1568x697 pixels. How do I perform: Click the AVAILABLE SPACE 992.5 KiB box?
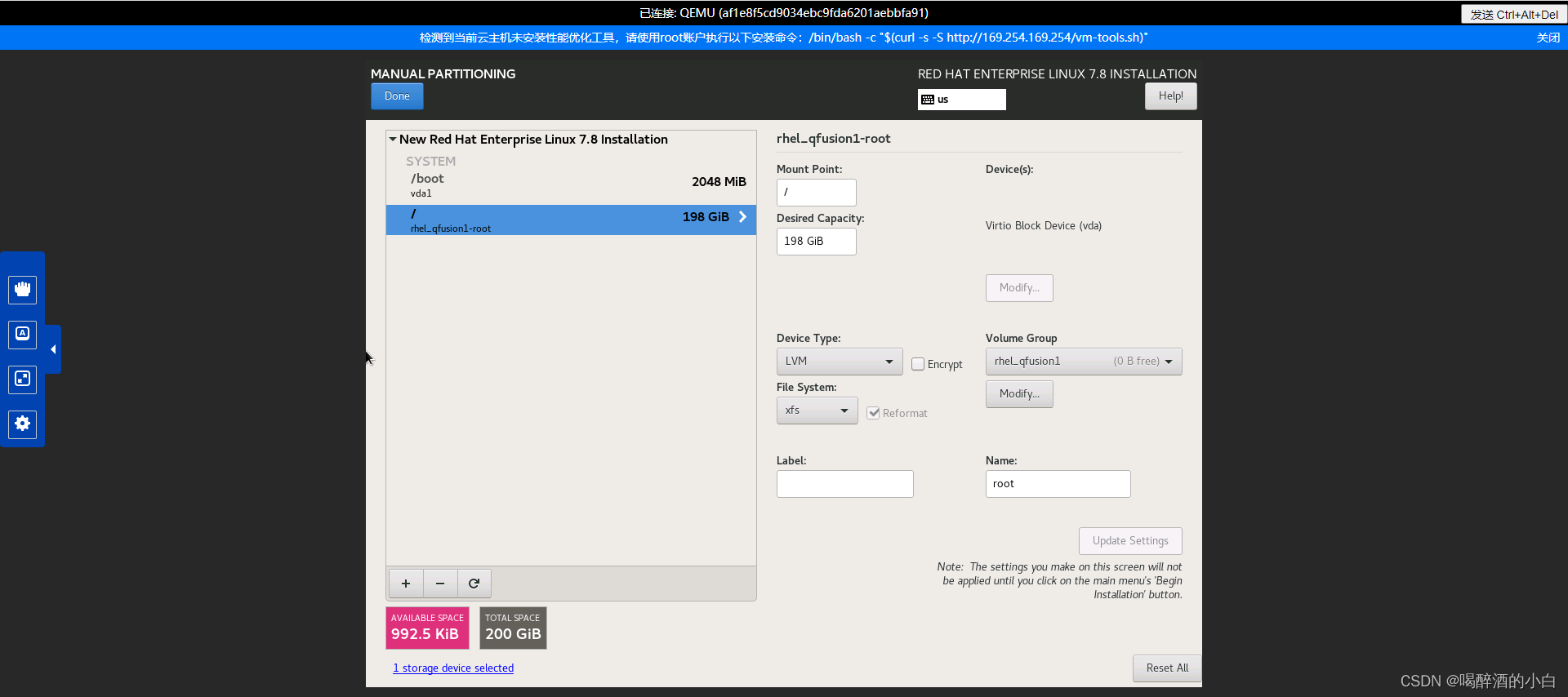tap(427, 628)
